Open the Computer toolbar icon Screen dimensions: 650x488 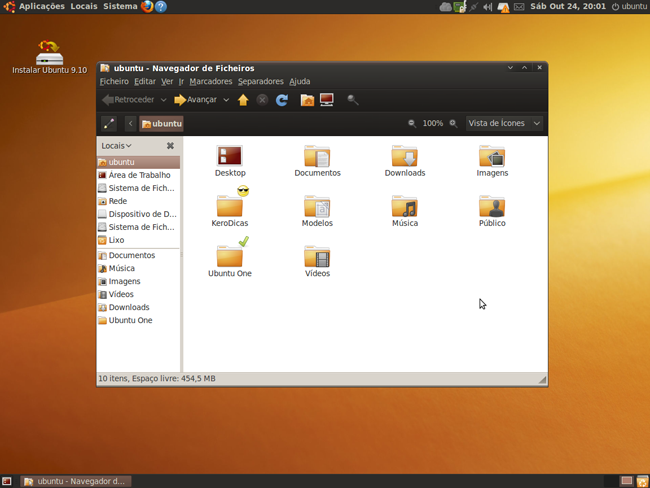pos(327,100)
